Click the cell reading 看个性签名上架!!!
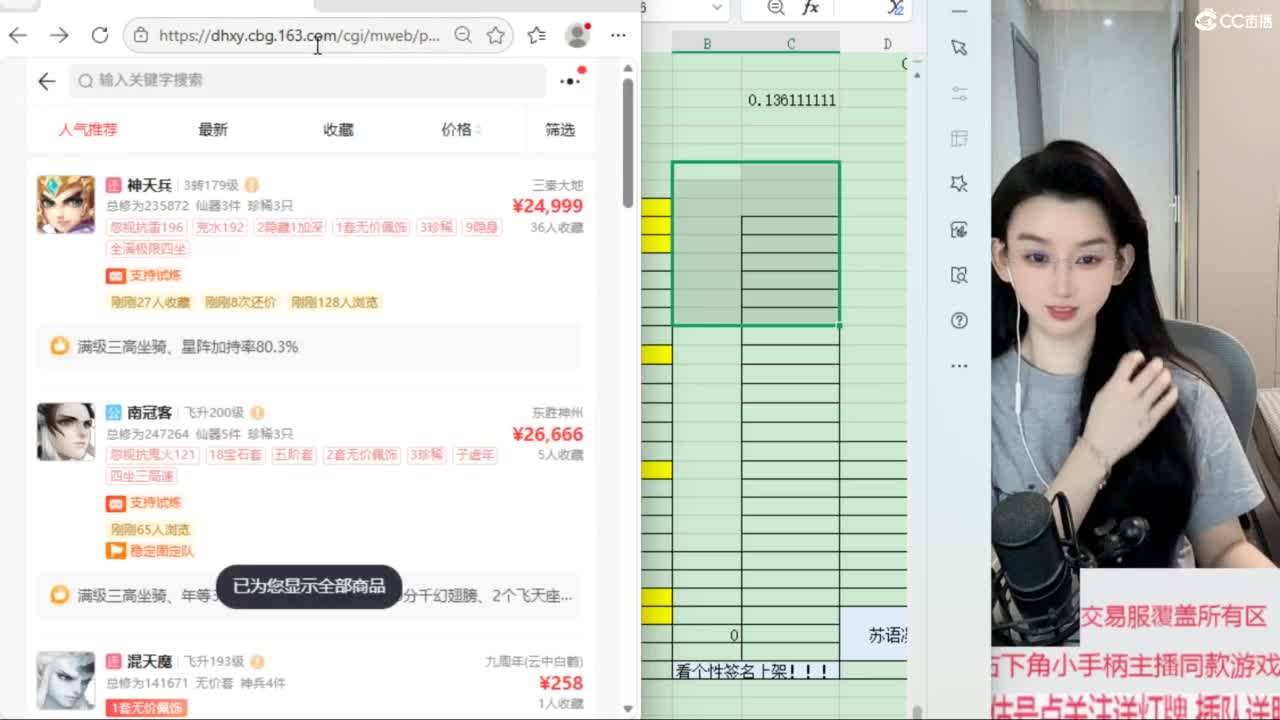The image size is (1280, 720). [756, 671]
